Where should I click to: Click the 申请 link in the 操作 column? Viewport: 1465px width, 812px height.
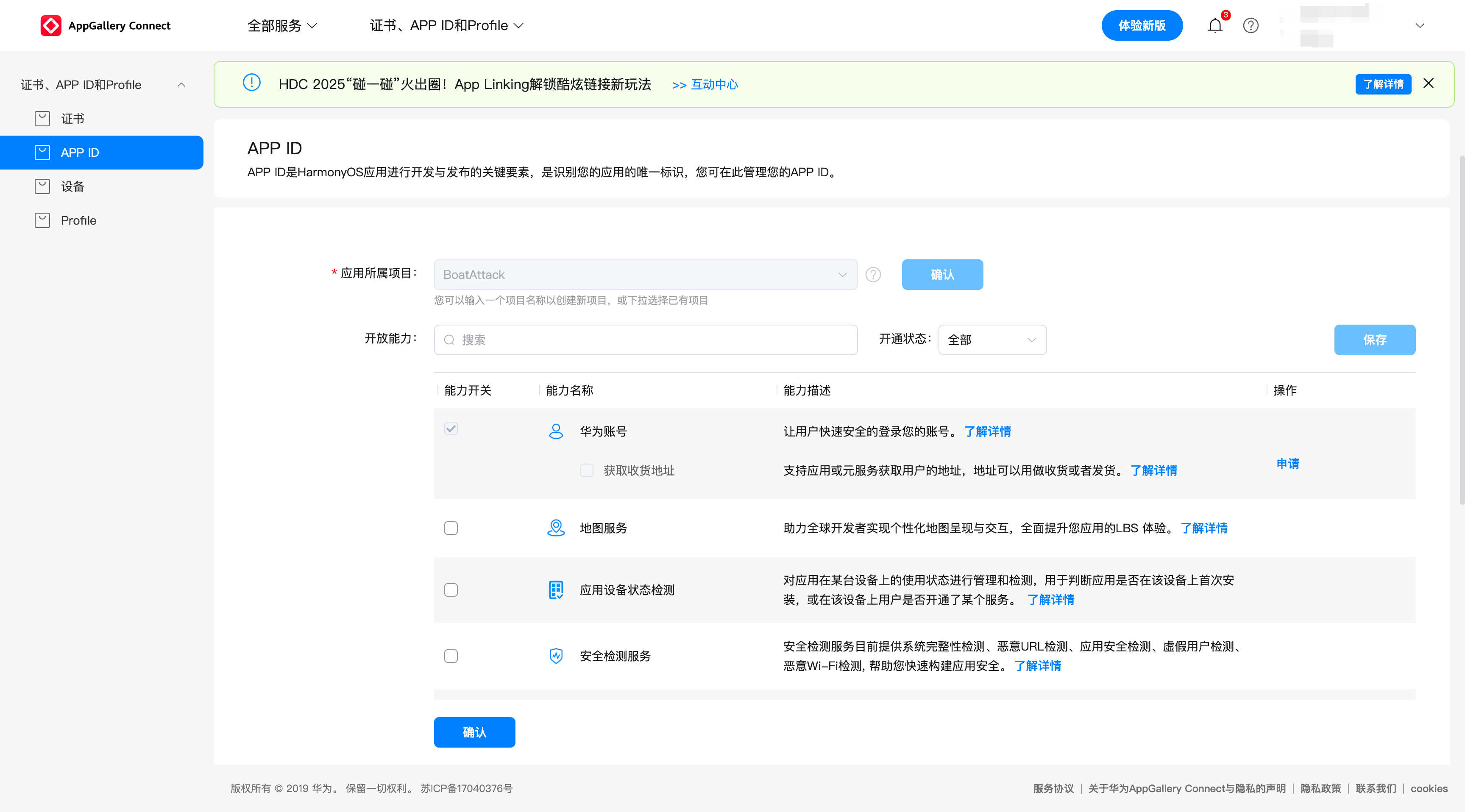(1287, 464)
